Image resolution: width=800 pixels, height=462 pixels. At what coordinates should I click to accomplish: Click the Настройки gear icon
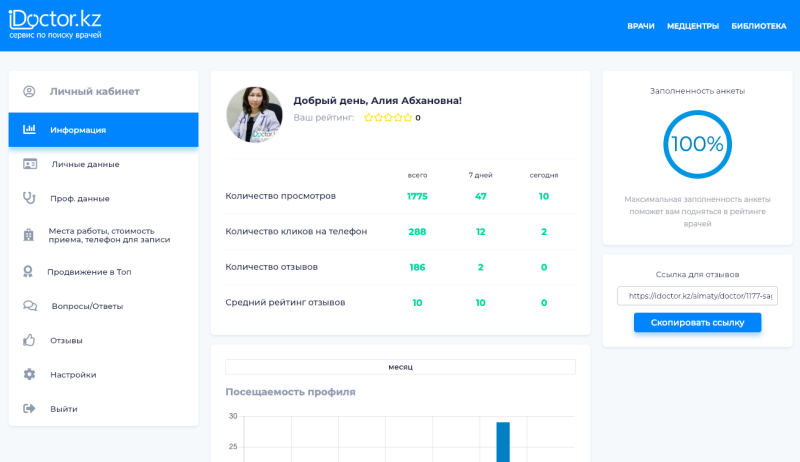tap(29, 374)
